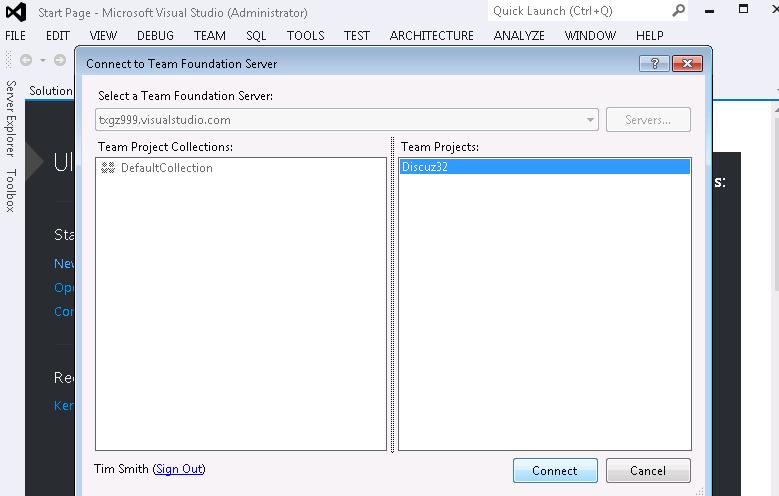Click the Visual Studio logo icon
779x496 pixels.
(x=15, y=12)
